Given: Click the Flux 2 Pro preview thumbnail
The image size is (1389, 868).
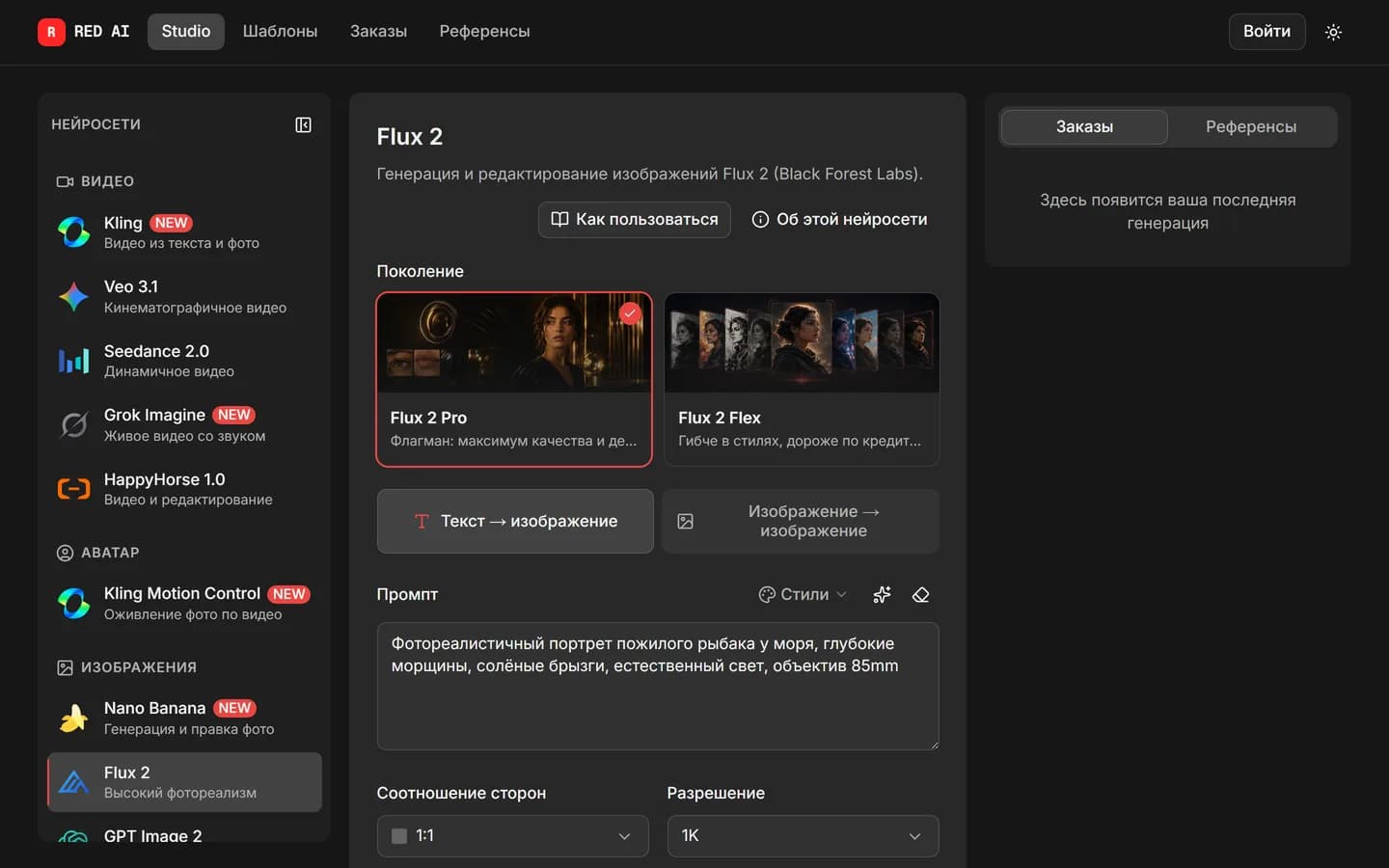Looking at the screenshot, I should [x=514, y=342].
